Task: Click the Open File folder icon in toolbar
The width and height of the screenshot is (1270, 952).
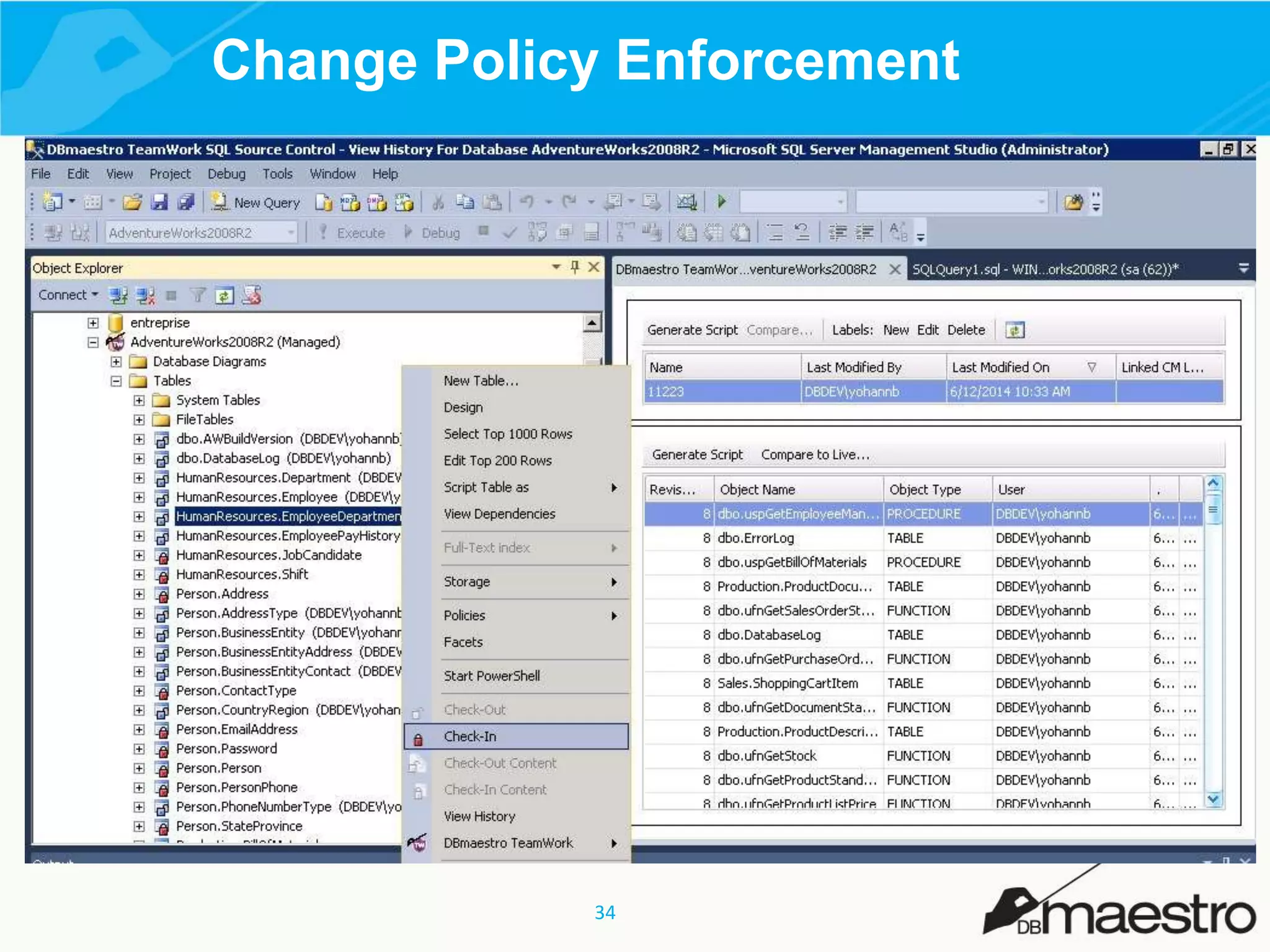Action: (x=132, y=202)
